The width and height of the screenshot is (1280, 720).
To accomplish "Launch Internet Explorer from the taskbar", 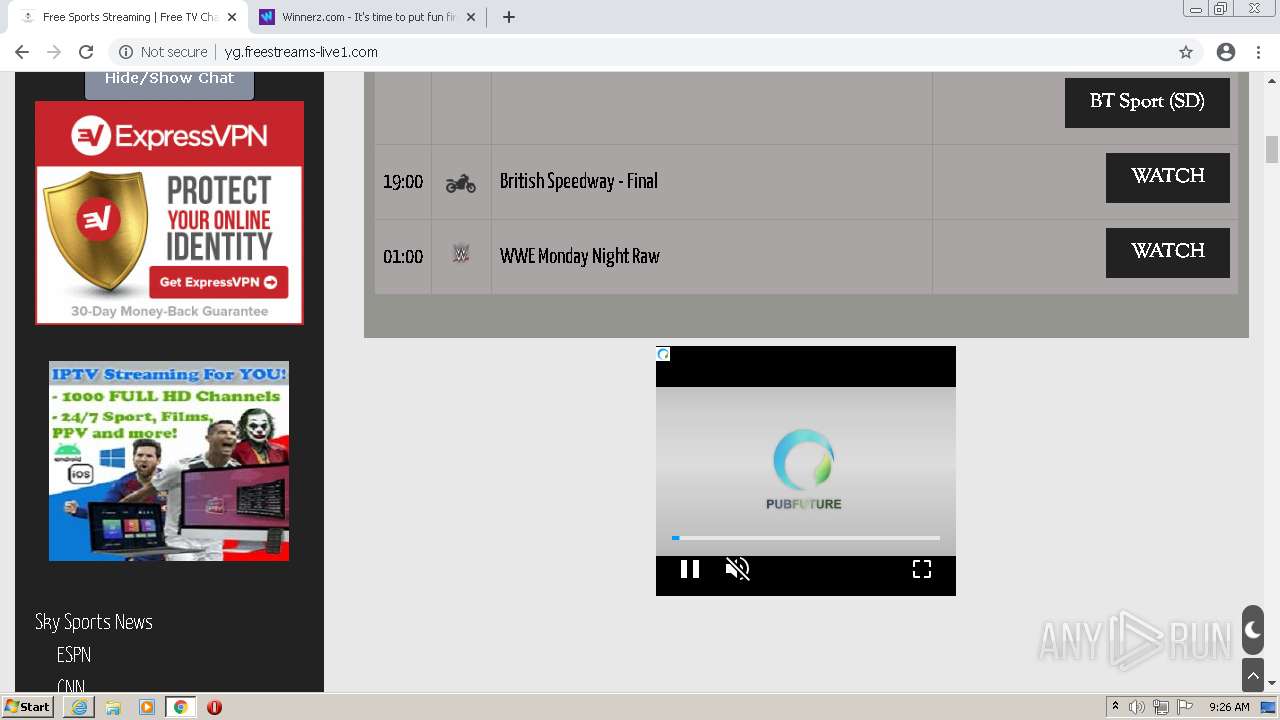I will pos(79,707).
